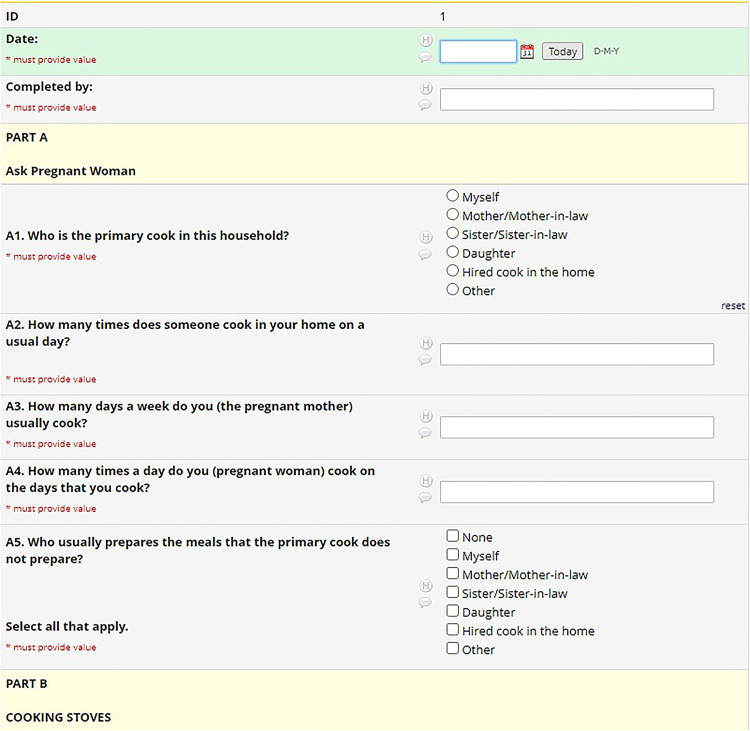Click the Today button

[x=562, y=51]
